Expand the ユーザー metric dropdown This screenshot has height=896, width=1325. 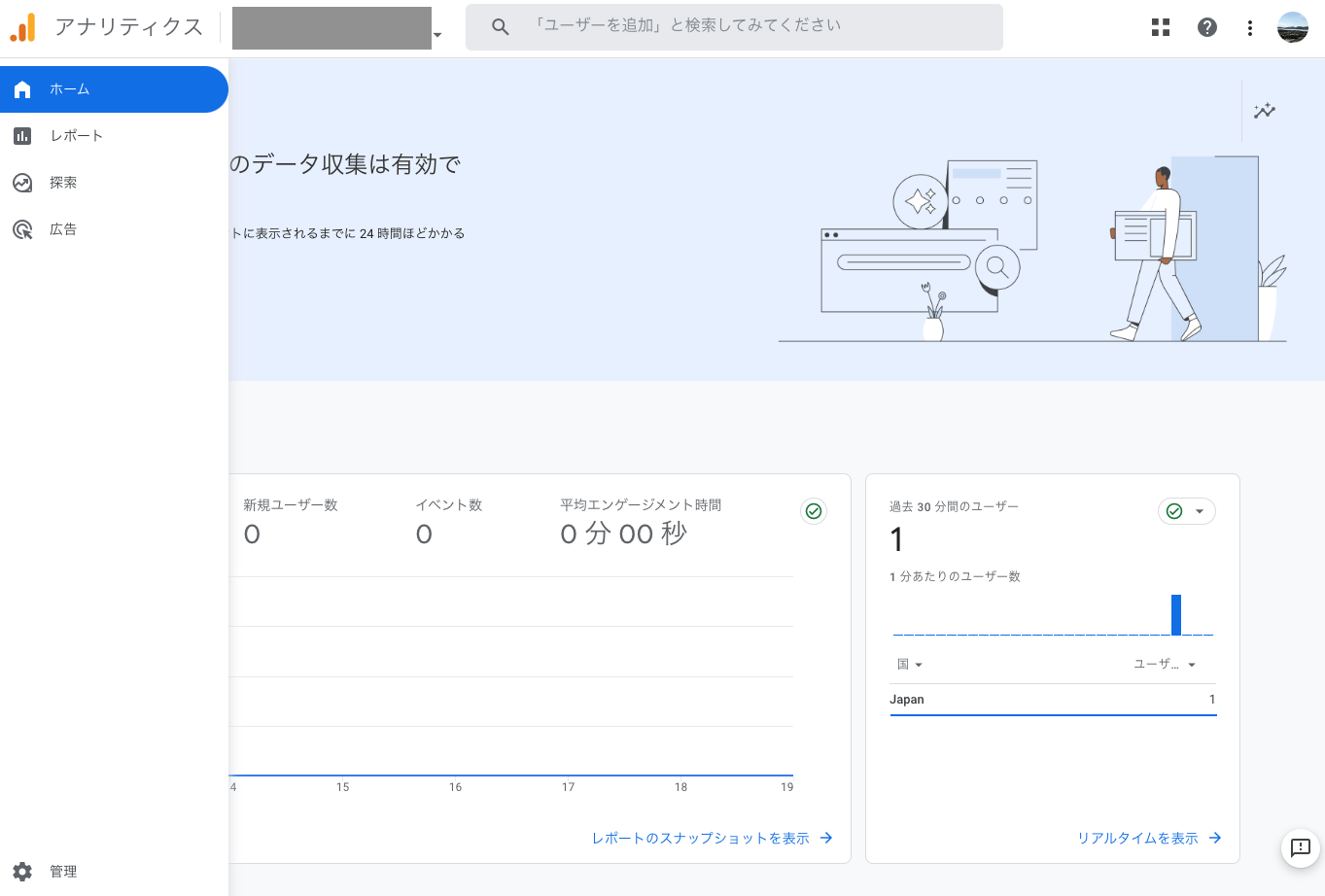(1165, 665)
